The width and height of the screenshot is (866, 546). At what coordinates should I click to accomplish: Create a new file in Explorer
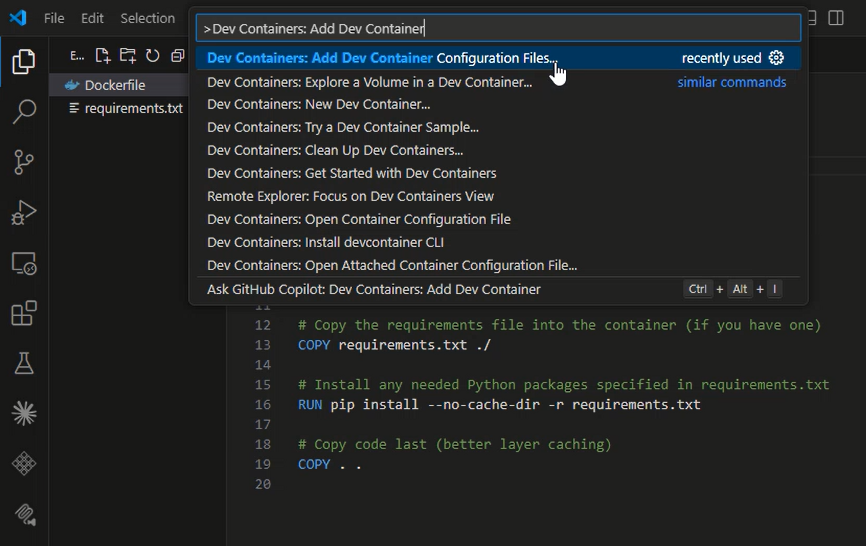(x=103, y=56)
